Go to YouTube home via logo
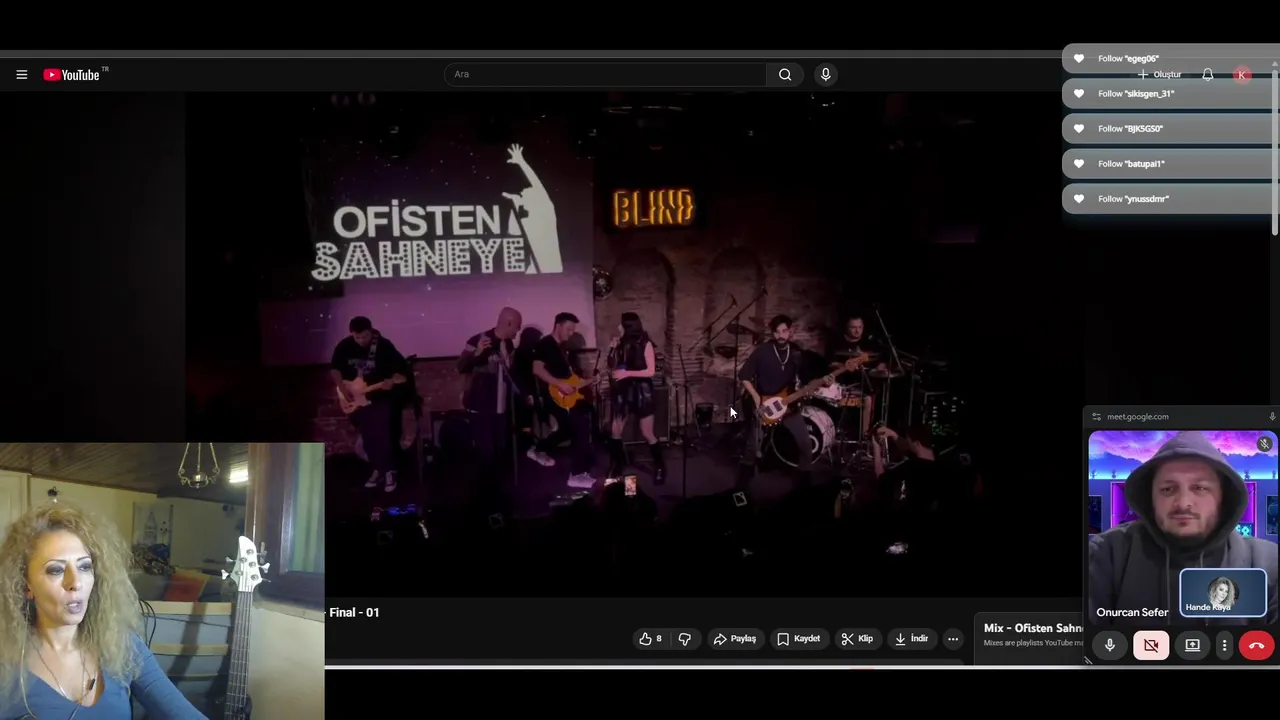Viewport: 1280px width, 720px height. [x=72, y=74]
